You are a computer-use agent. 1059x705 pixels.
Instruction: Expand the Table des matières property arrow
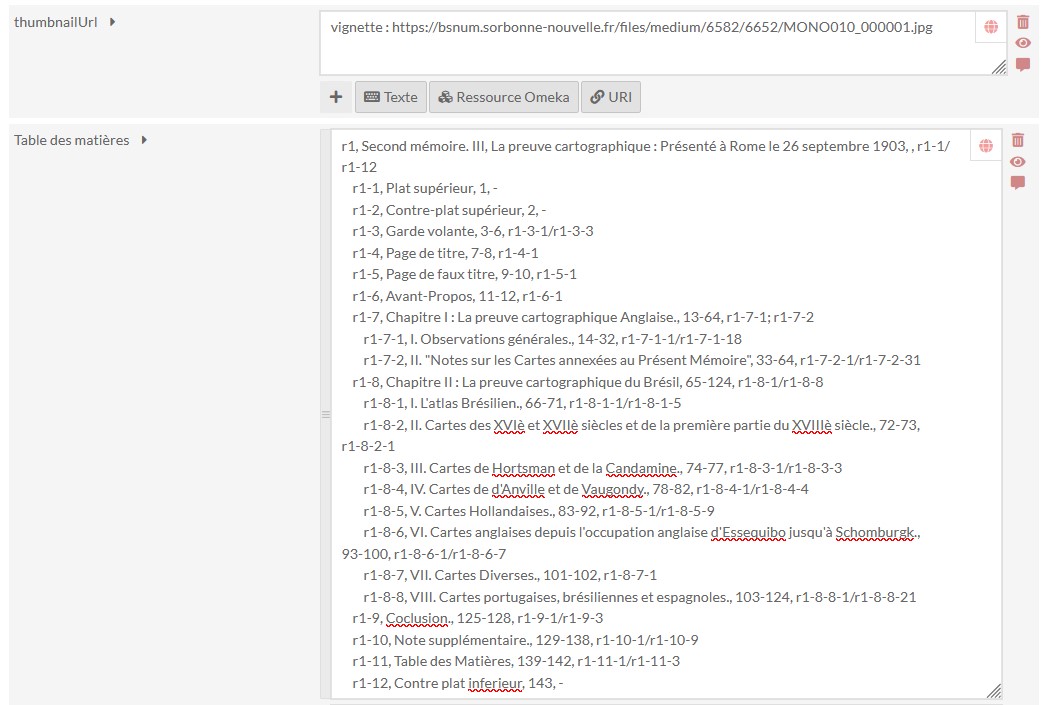[x=144, y=140]
